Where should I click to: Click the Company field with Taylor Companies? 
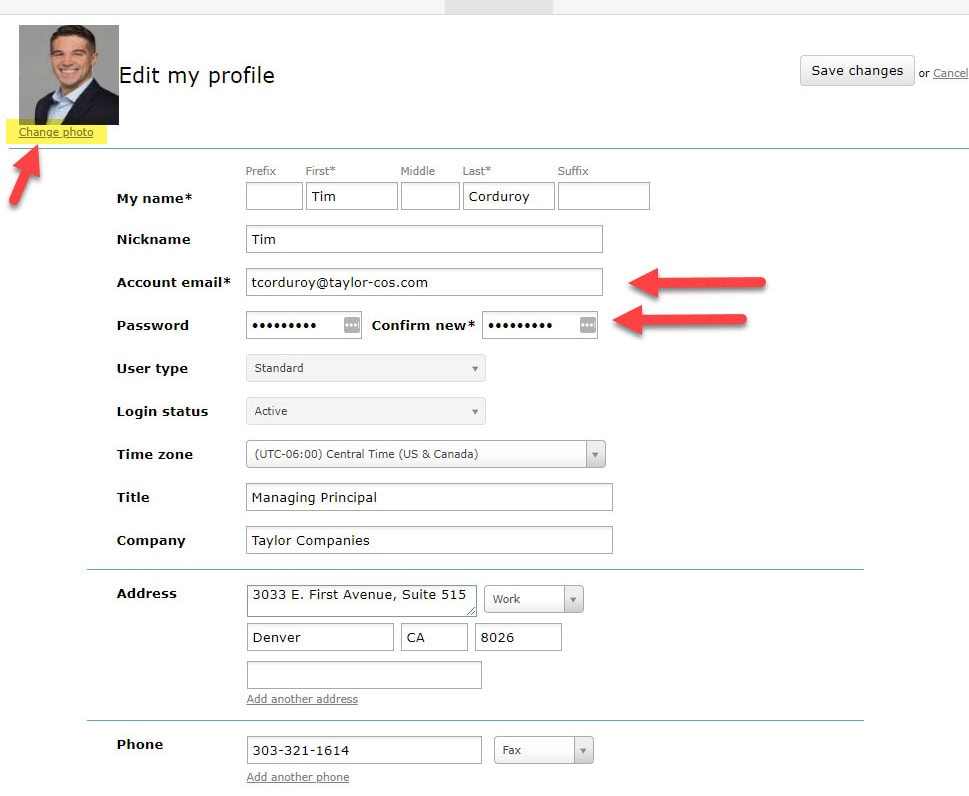point(429,540)
